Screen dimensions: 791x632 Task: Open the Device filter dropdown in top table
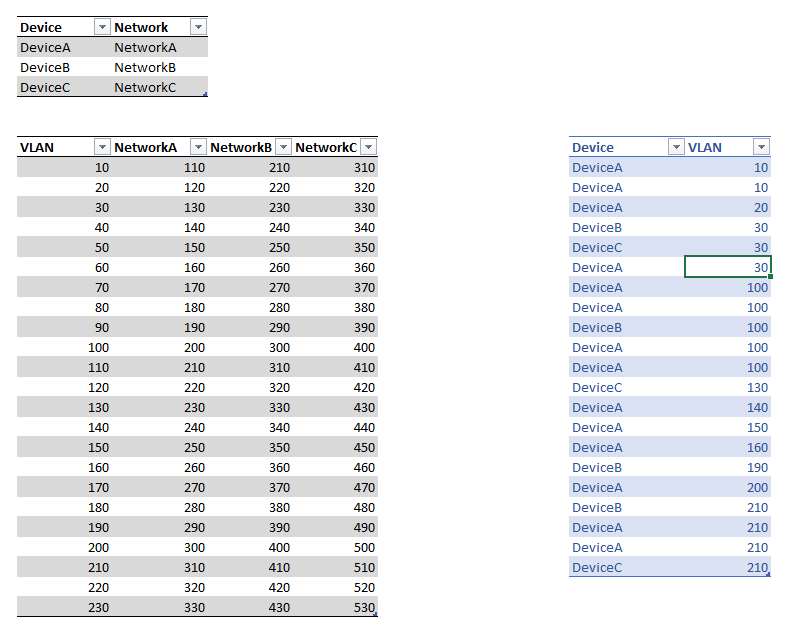(100, 27)
